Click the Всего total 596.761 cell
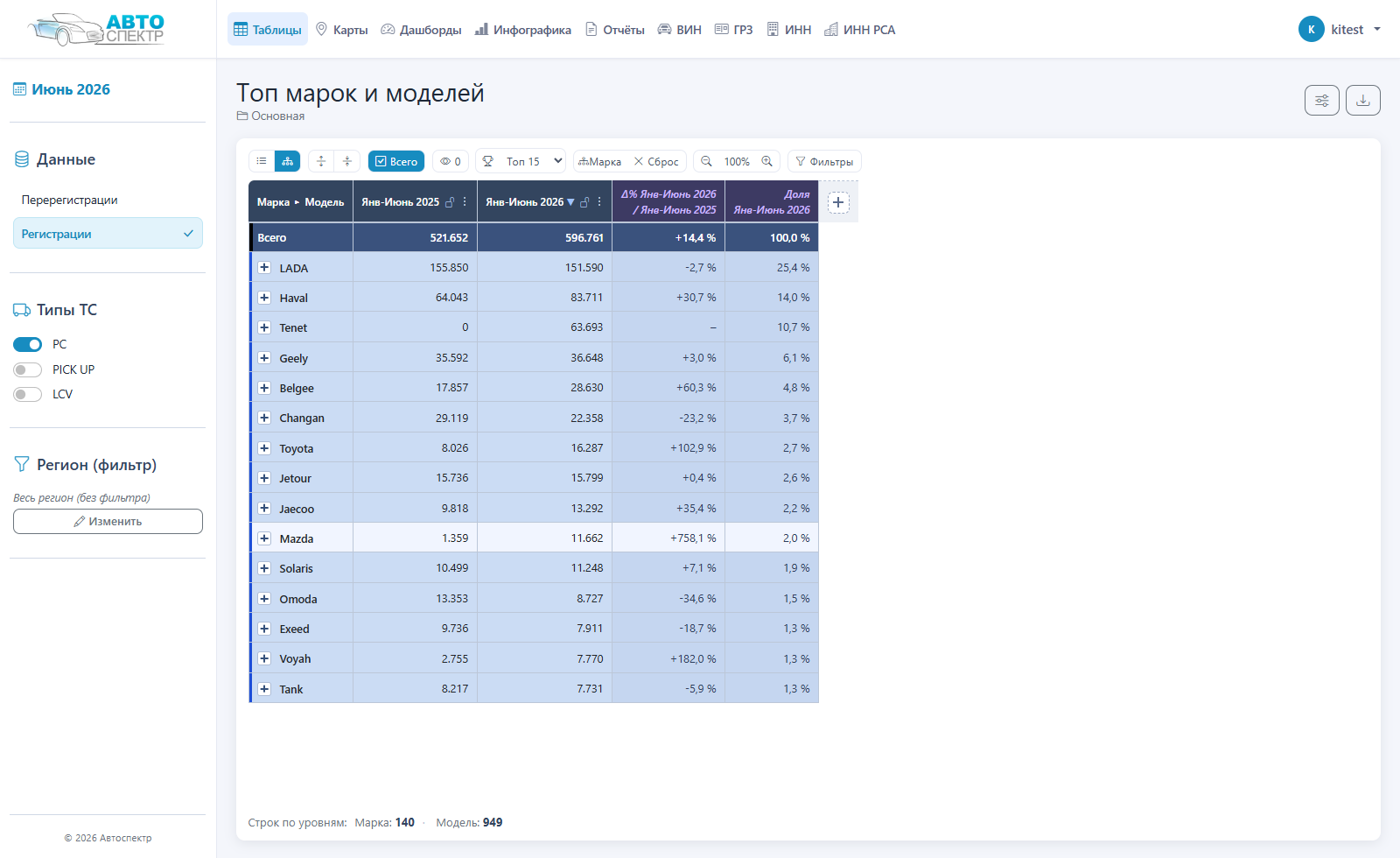1400x858 pixels. click(x=544, y=237)
